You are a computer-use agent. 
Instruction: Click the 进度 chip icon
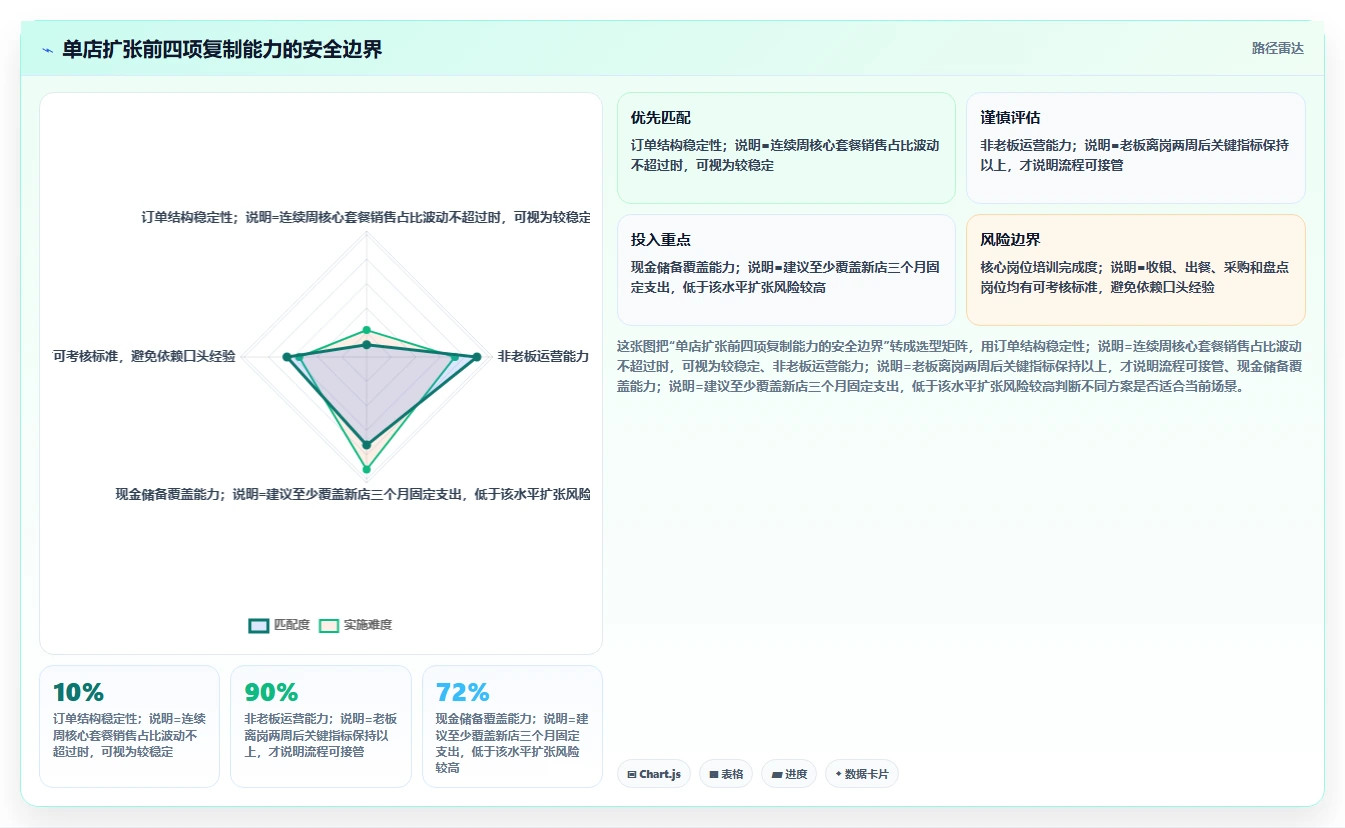point(777,774)
